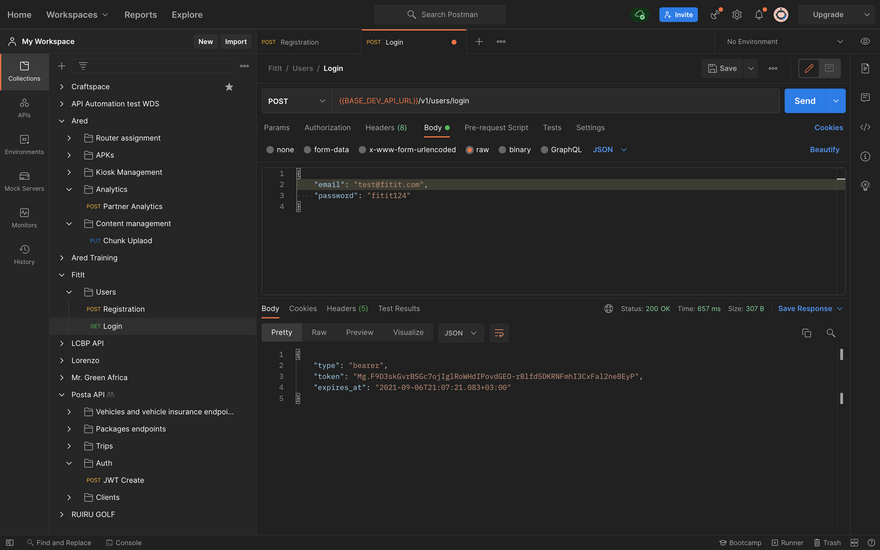Open the POST method dropdown
This screenshot has height=550, width=880.
[297, 101]
